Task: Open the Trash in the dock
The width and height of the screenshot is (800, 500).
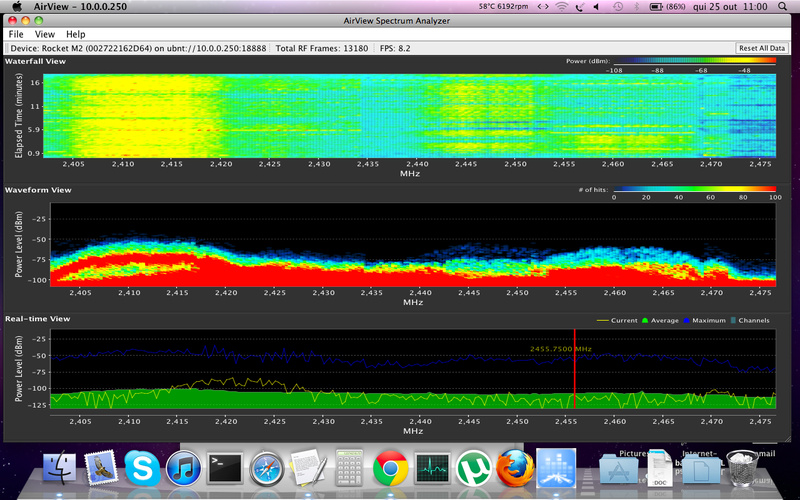Action: [740, 468]
